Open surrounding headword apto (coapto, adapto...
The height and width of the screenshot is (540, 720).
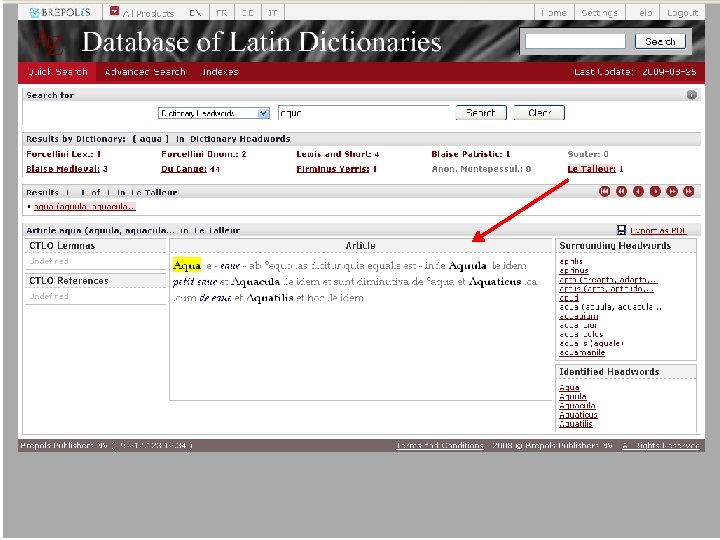click(x=608, y=280)
